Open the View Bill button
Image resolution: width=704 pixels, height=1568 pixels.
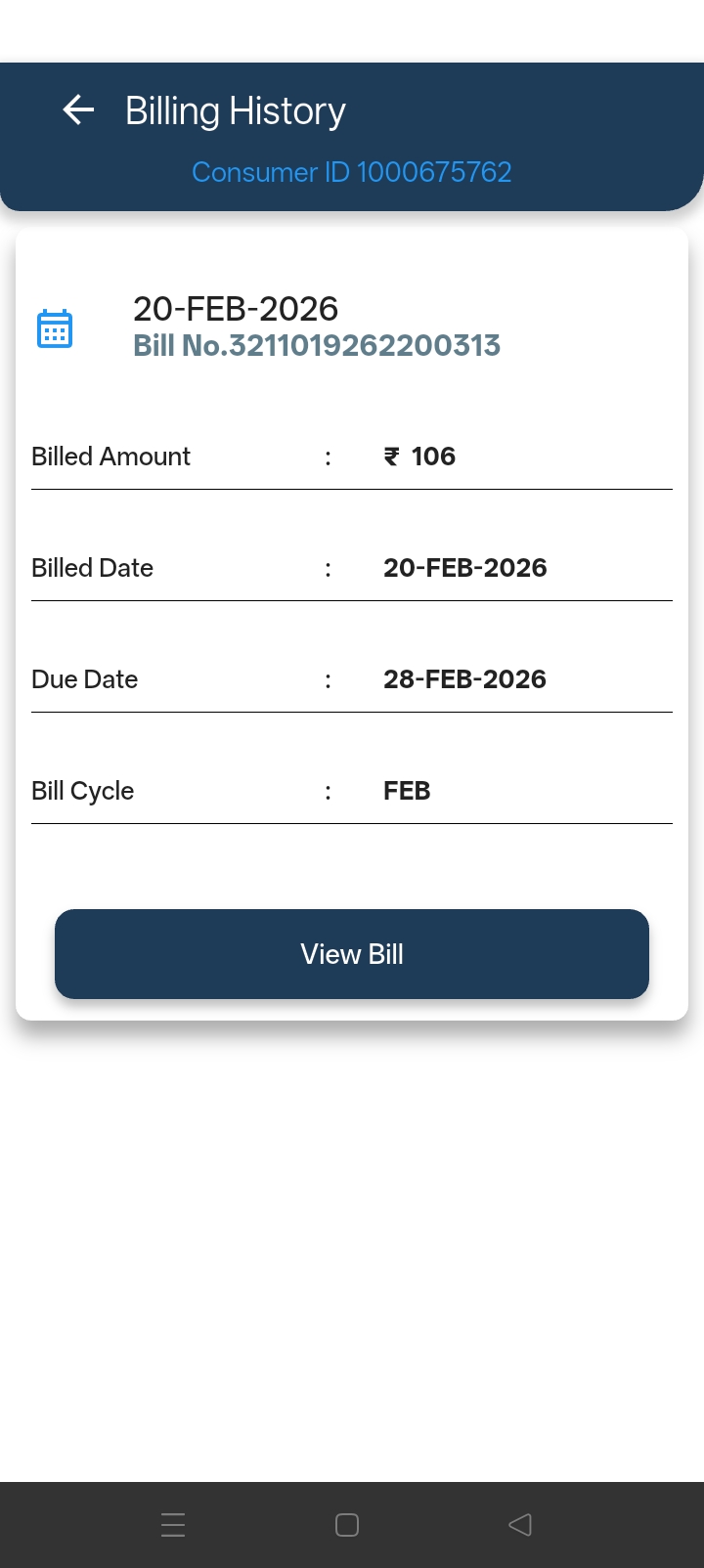[x=352, y=954]
